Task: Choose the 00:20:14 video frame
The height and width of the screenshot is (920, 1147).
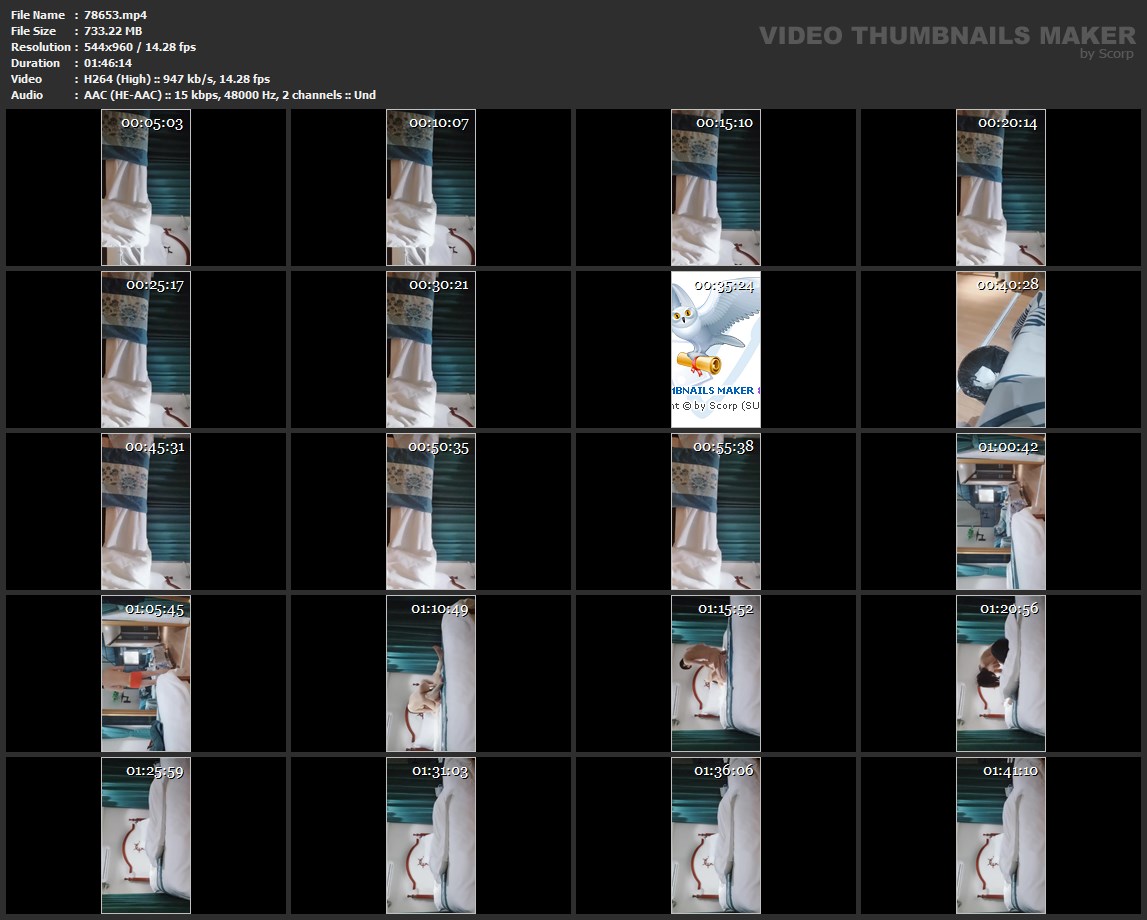Action: pyautogui.click(x=1001, y=188)
